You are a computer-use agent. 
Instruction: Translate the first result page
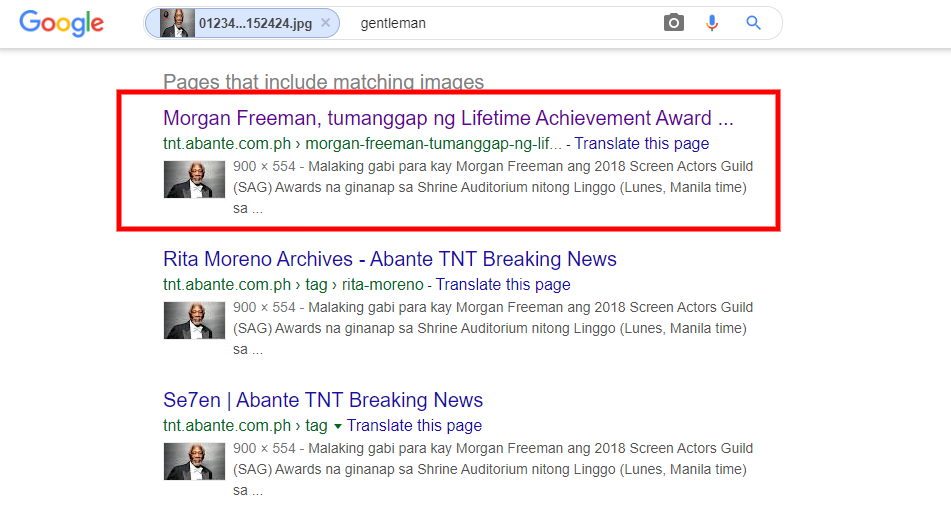coord(642,143)
